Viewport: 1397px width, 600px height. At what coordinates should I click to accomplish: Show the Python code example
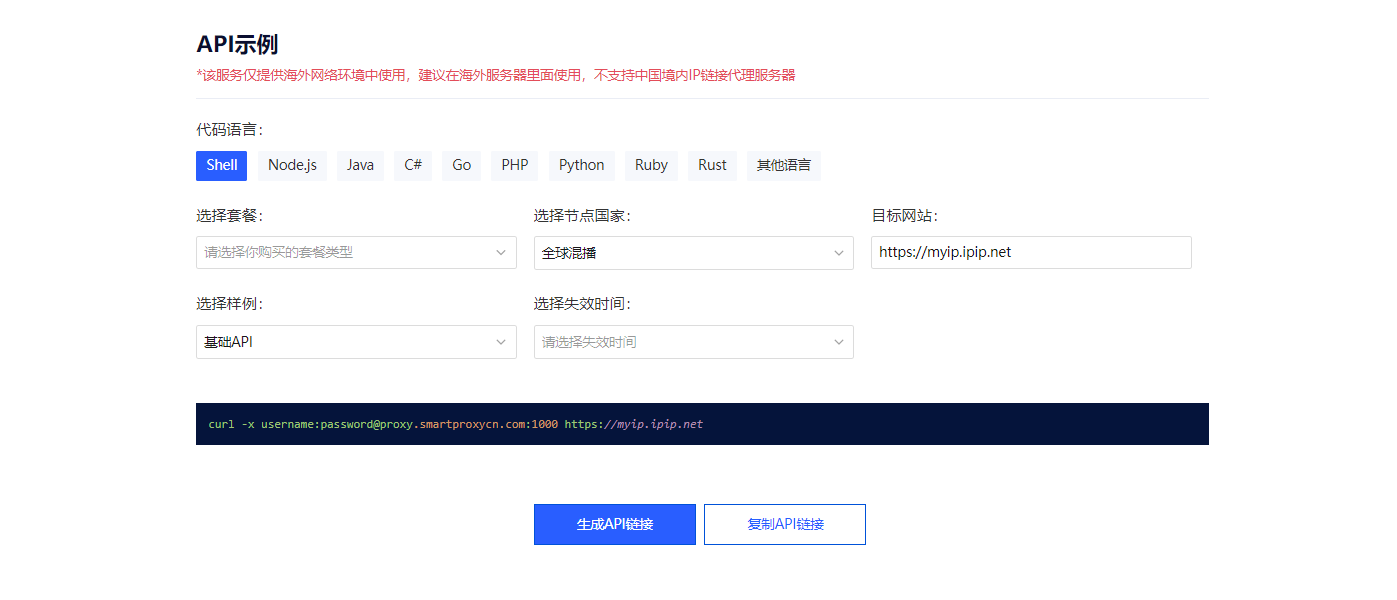click(581, 165)
